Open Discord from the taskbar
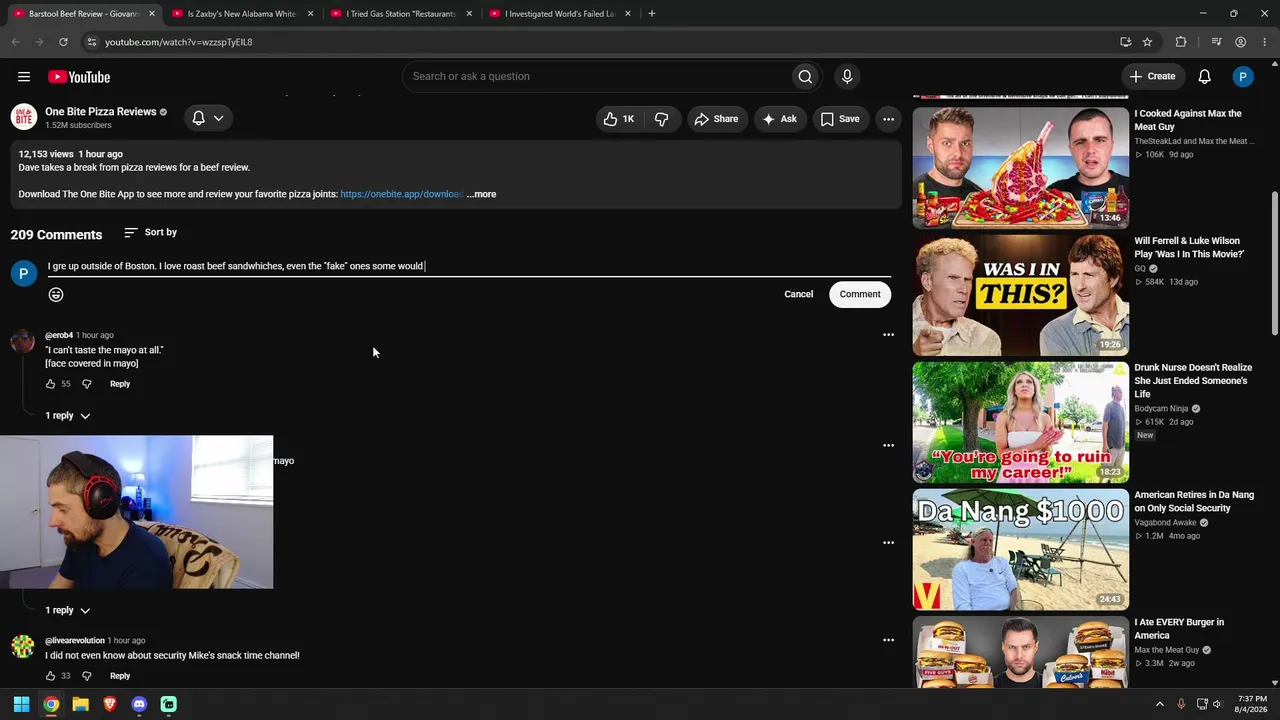Image resolution: width=1280 pixels, height=720 pixels. pos(139,704)
